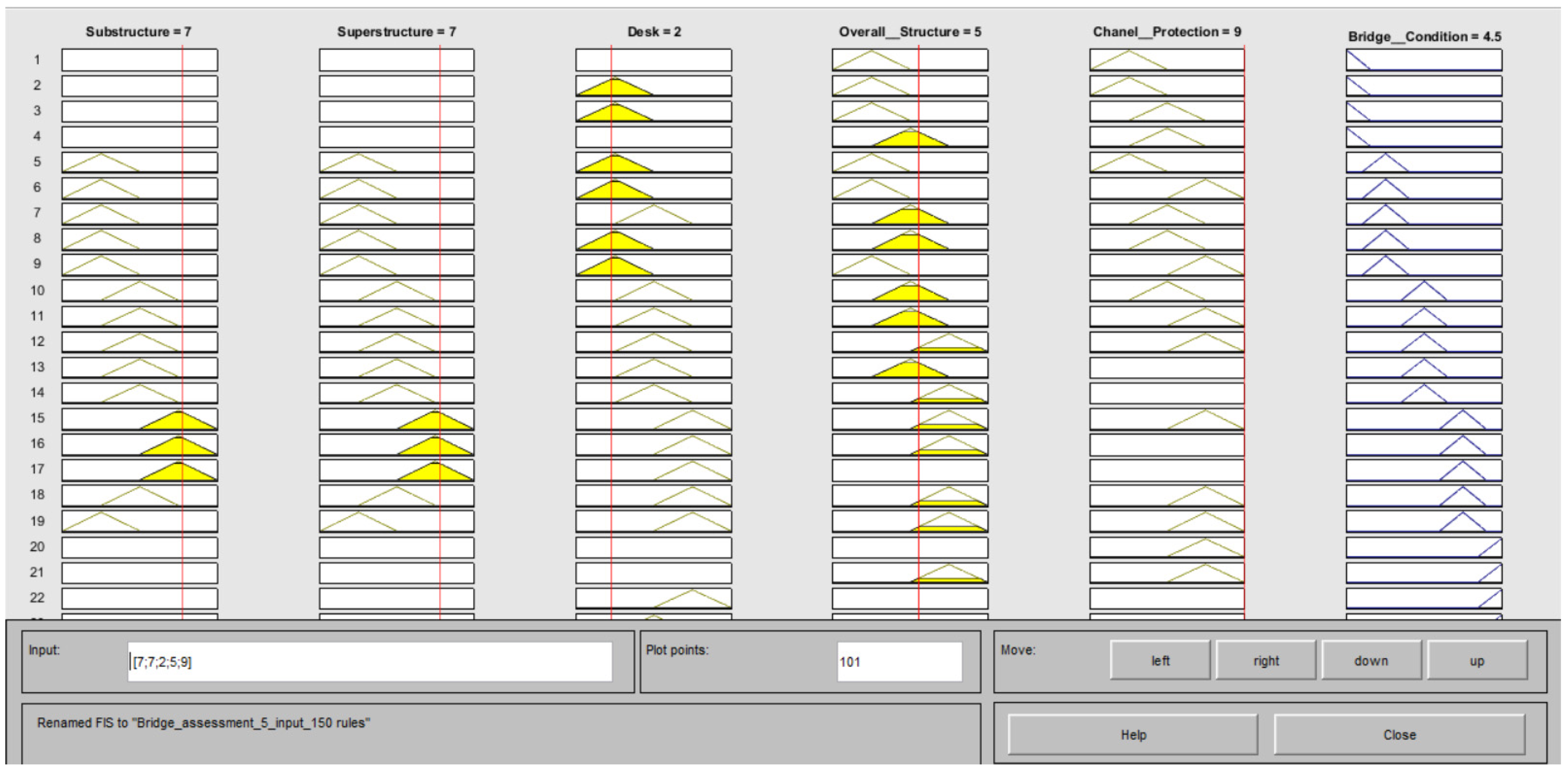Click the Desk plot in rule 2
The height and width of the screenshot is (771, 1568).
coord(653,86)
